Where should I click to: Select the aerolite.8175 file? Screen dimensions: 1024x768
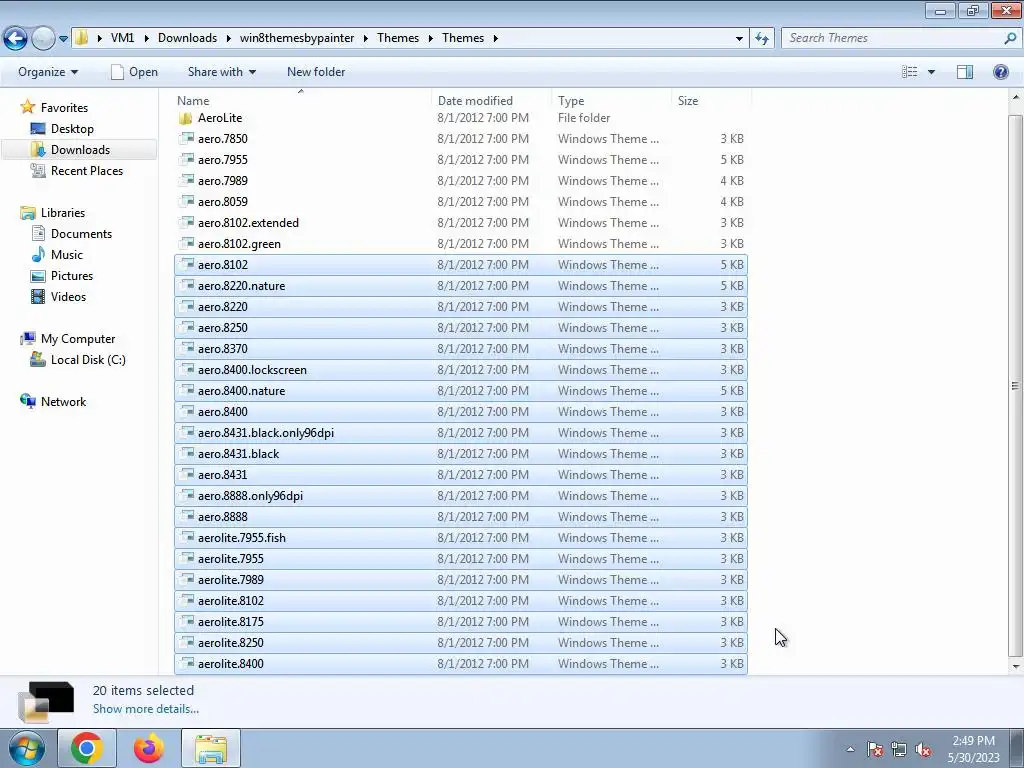461,622
